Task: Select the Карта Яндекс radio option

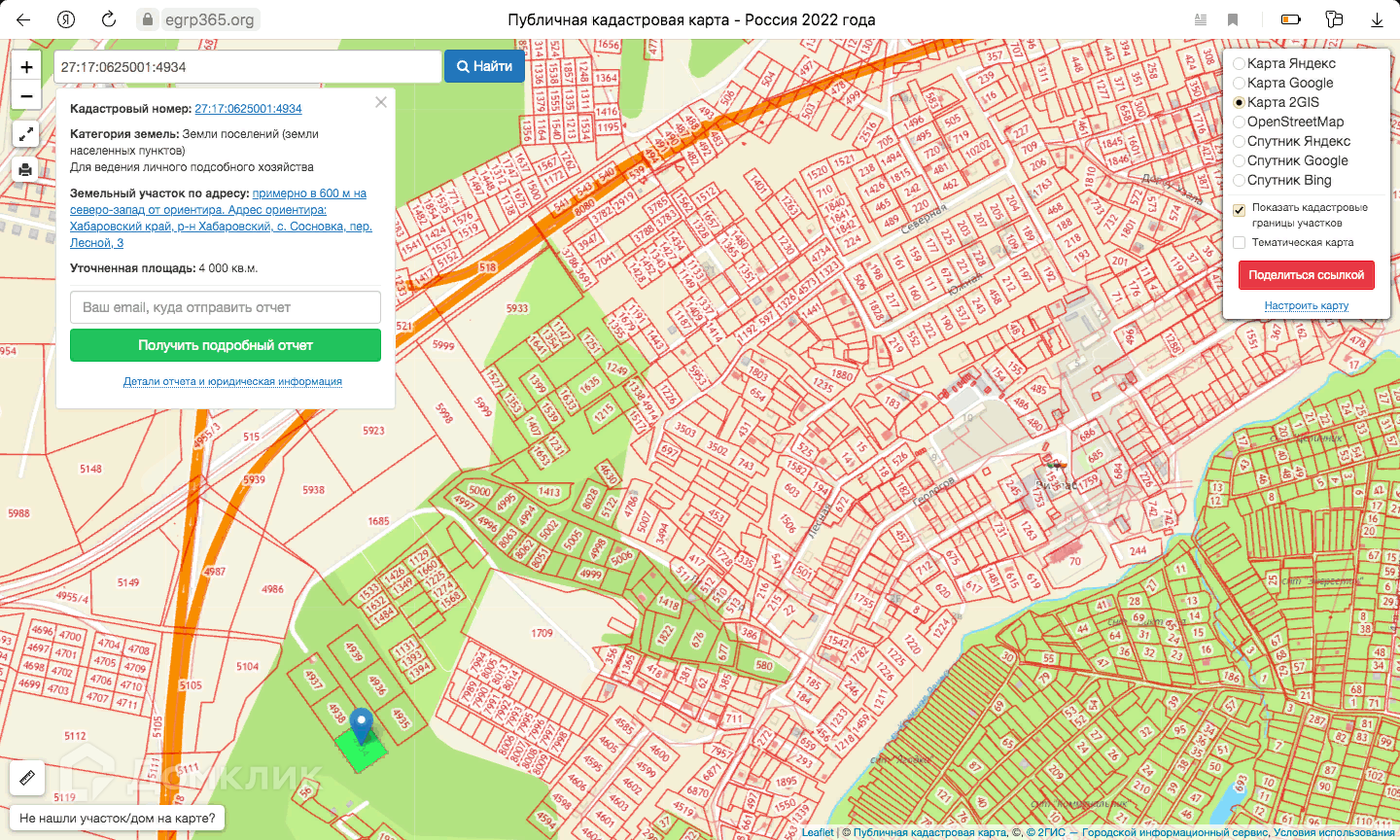Action: 1240,63
